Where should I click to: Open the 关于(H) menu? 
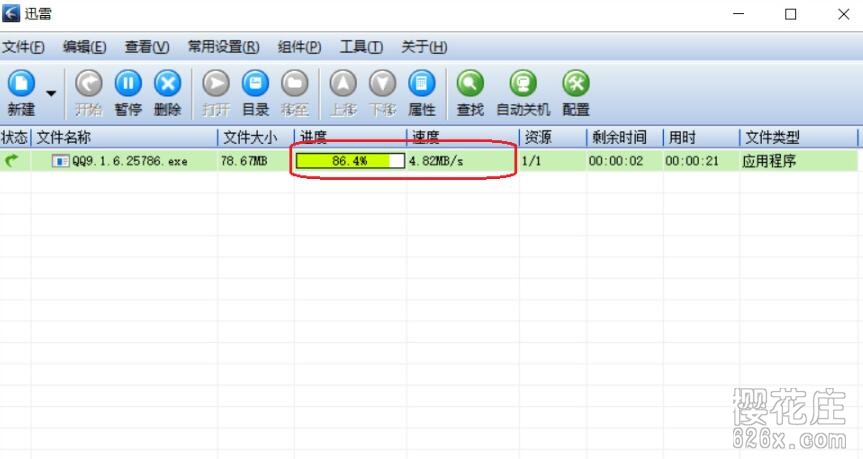click(424, 47)
